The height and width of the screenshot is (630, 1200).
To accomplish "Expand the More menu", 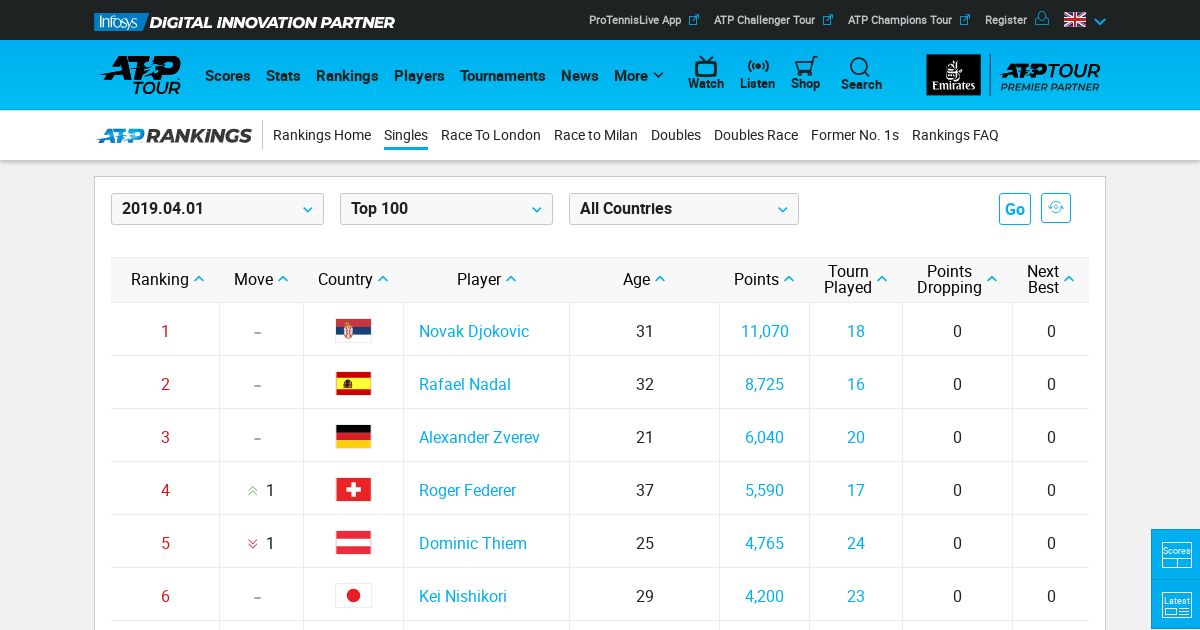I will [x=638, y=76].
